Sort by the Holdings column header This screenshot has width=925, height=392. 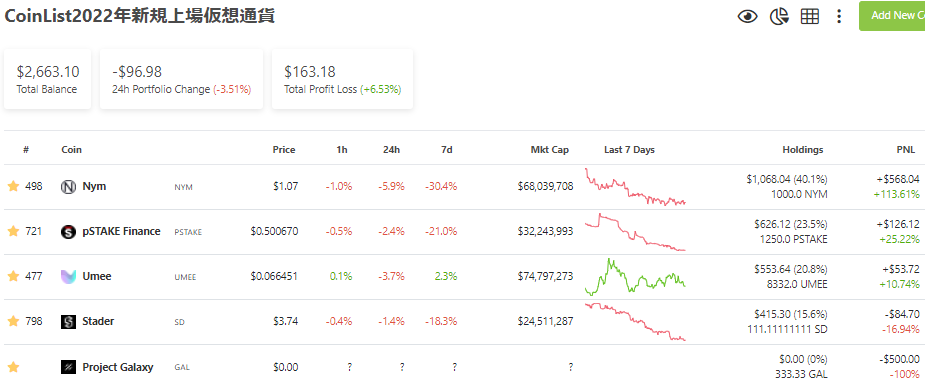point(802,150)
